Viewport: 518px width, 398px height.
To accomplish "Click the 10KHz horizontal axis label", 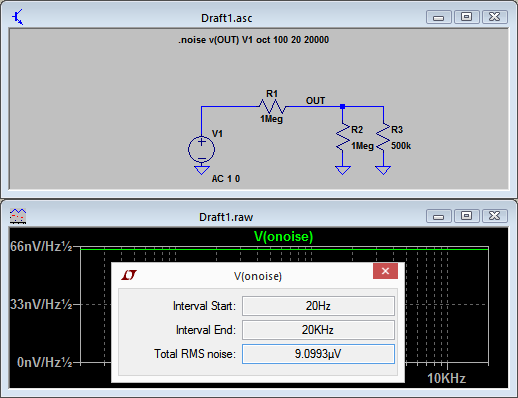I will click(446, 379).
